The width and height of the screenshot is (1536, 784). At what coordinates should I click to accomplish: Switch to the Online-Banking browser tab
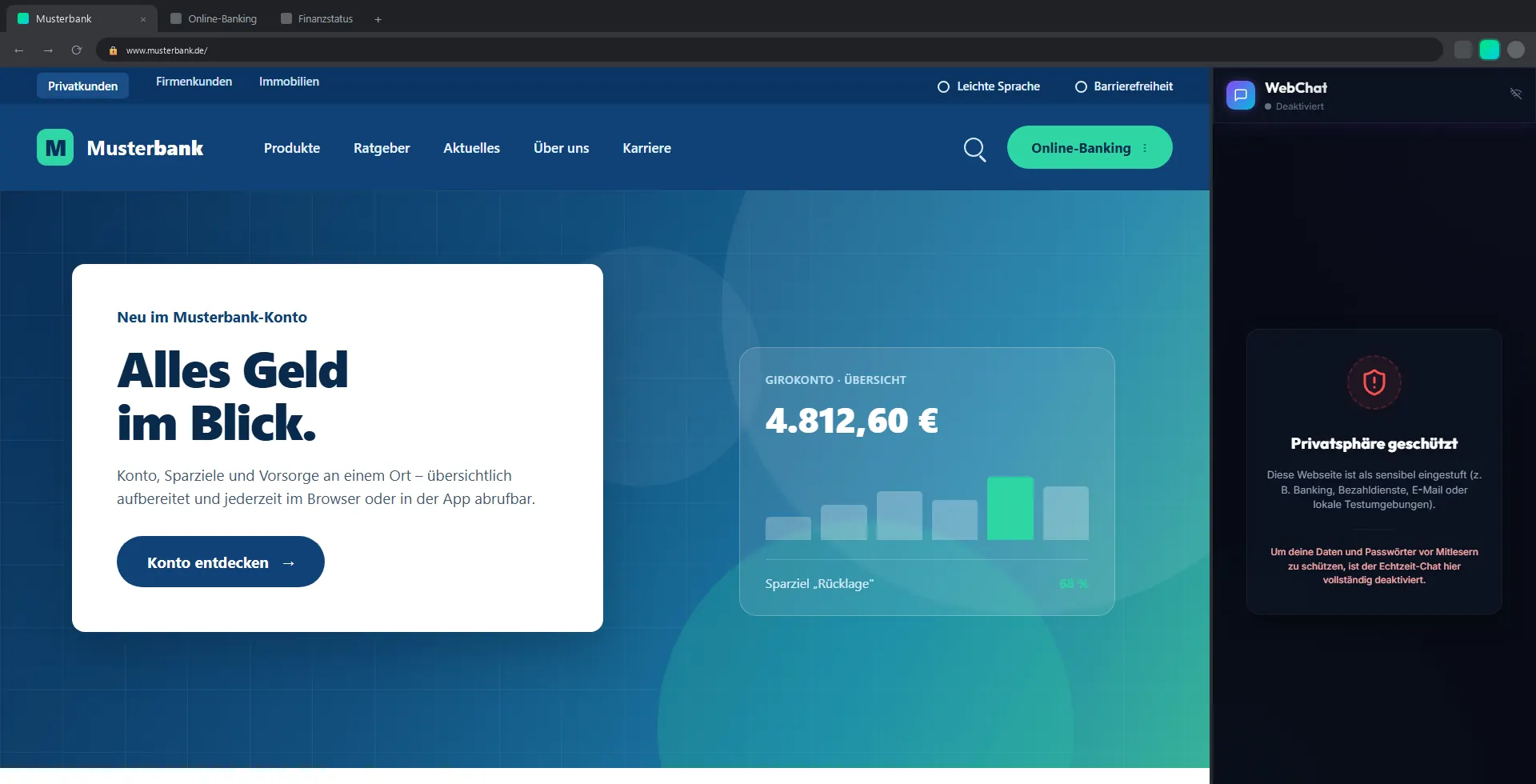click(x=214, y=19)
